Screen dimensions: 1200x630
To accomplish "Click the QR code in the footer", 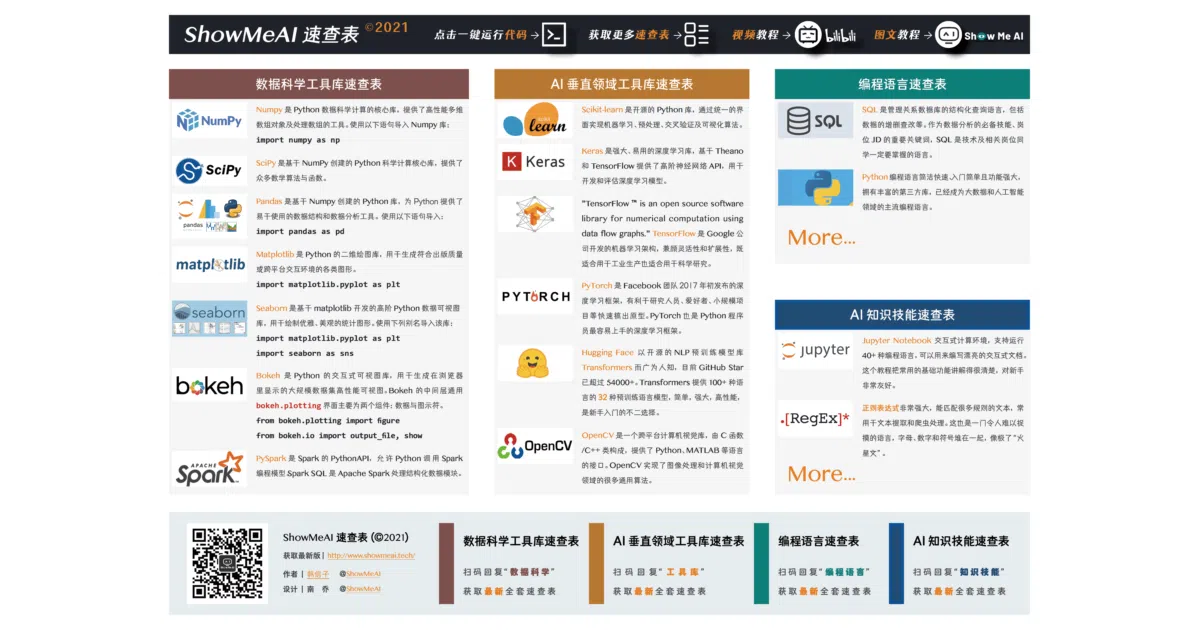I will [227, 563].
